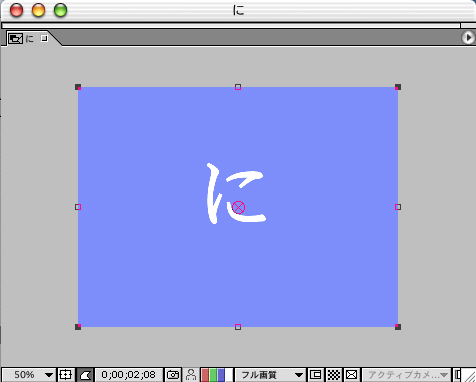
Task: Click the bottom-right corner layer handle
Action: (398, 327)
